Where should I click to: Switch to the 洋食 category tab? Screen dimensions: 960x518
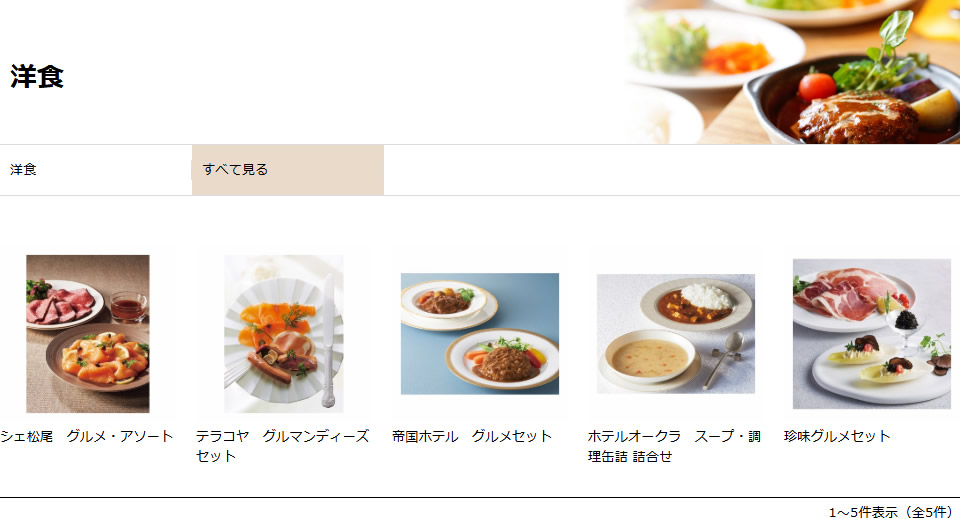click(x=96, y=170)
